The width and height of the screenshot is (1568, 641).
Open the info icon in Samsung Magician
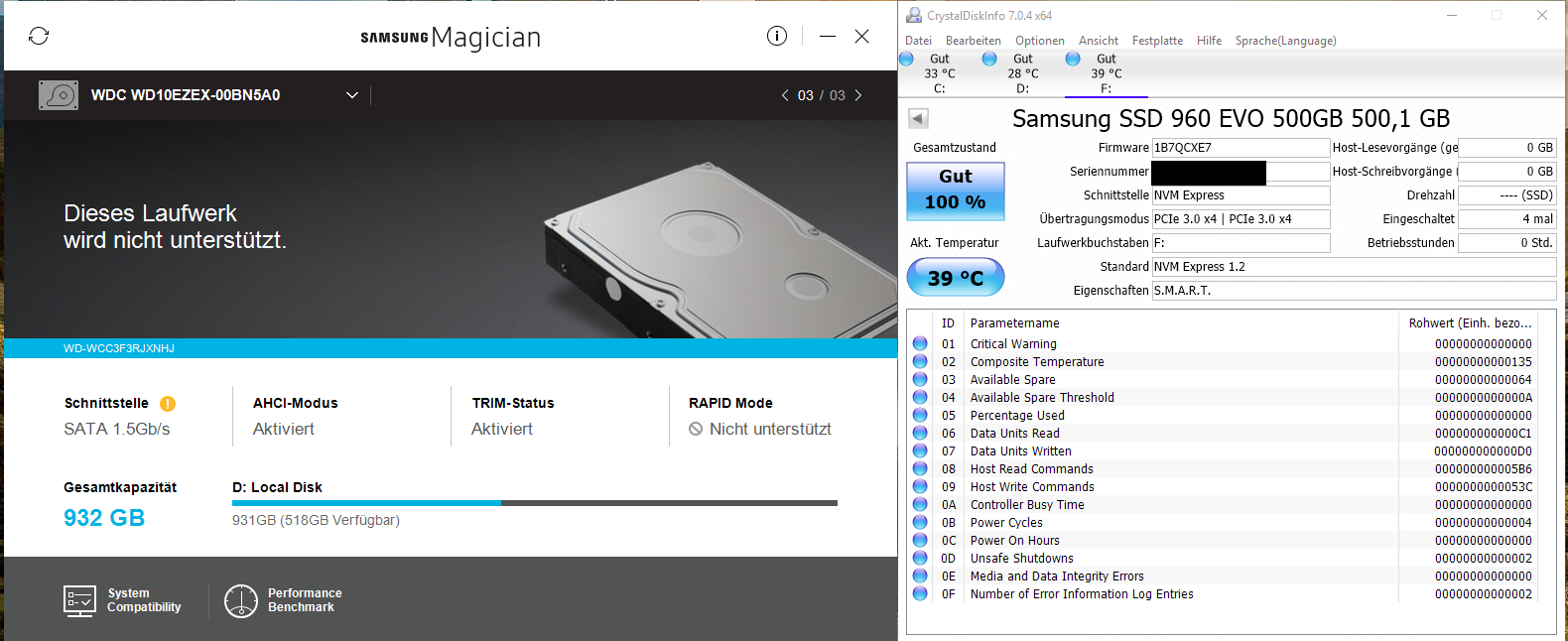coord(777,36)
